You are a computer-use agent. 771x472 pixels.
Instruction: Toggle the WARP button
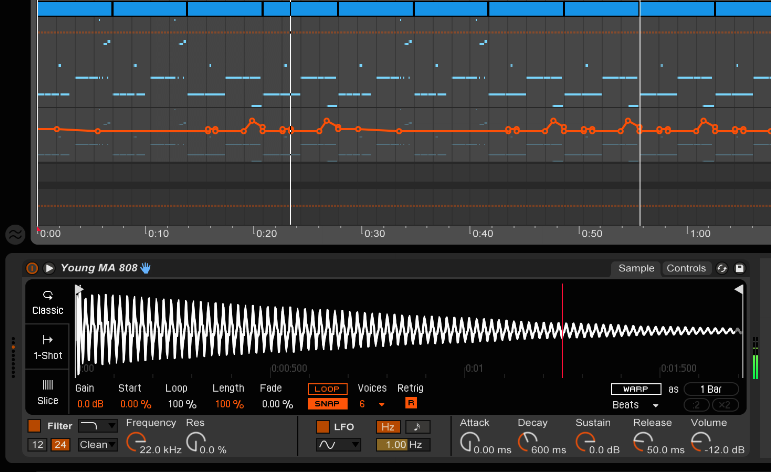[636, 389]
